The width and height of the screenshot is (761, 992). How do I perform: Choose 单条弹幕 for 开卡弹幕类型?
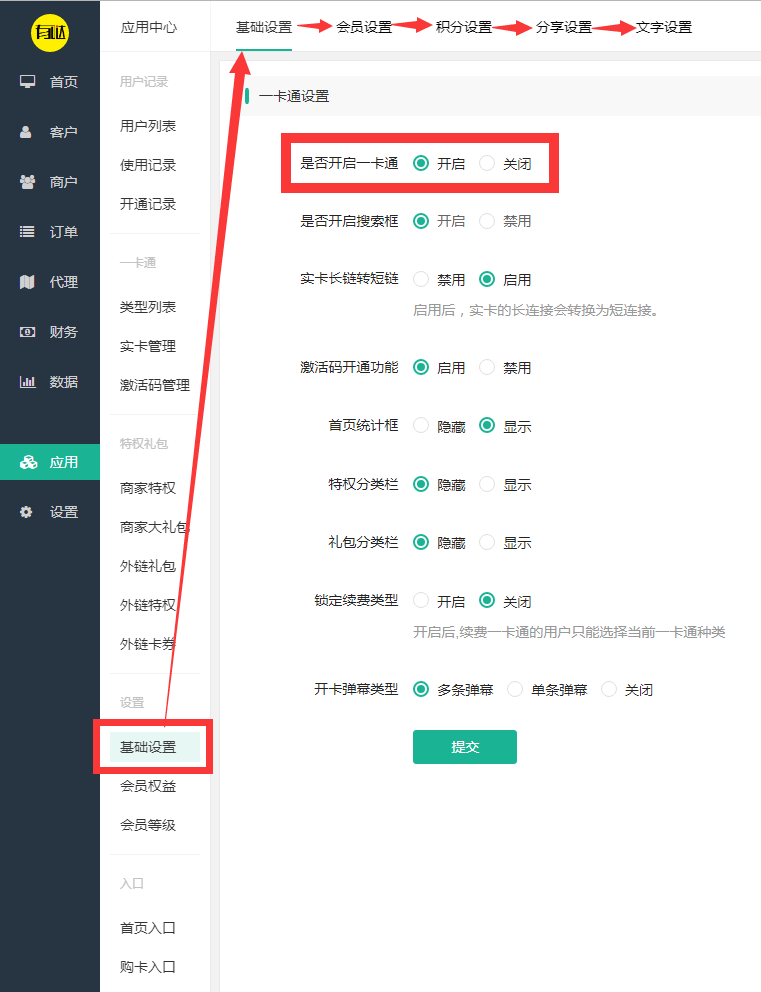pos(515,689)
